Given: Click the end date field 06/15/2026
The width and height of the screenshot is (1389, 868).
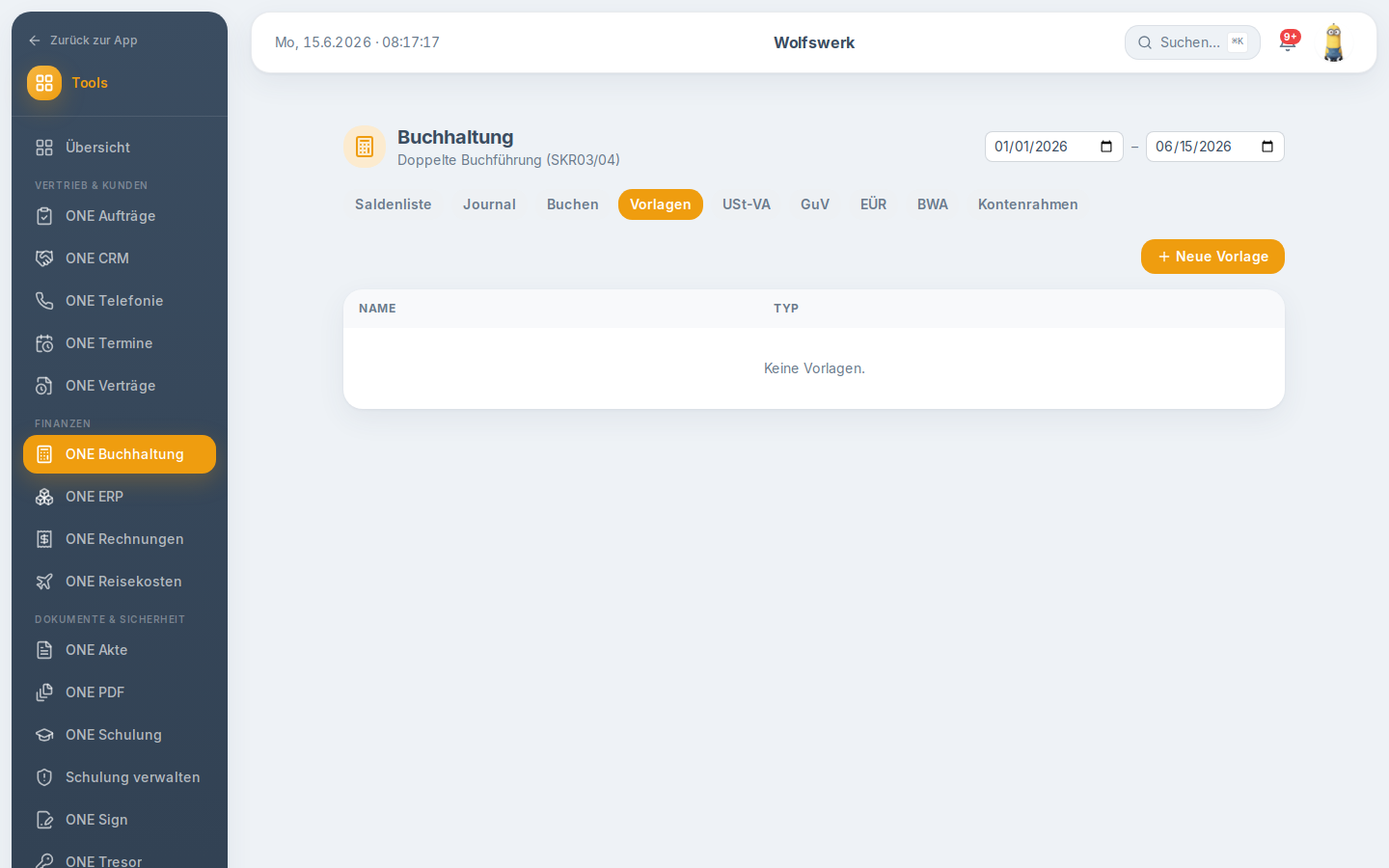Looking at the screenshot, I should coord(1214,147).
